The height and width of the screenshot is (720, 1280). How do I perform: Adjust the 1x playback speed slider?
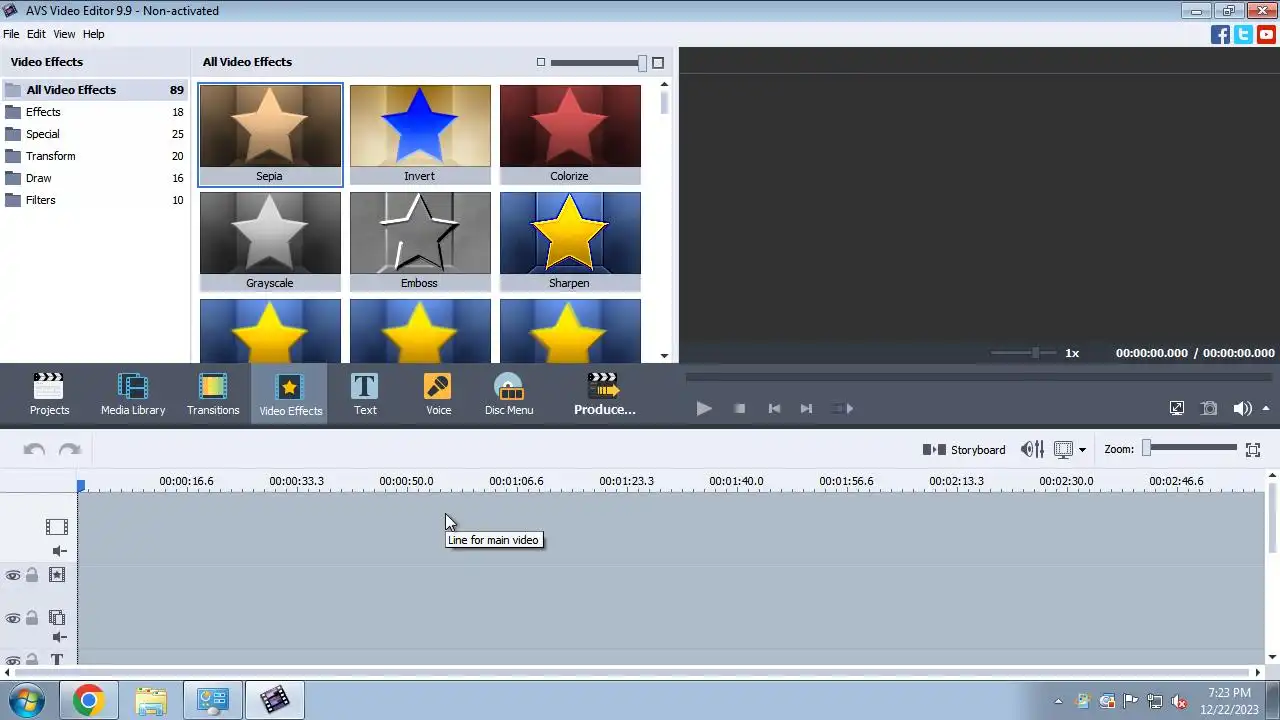(x=1023, y=353)
